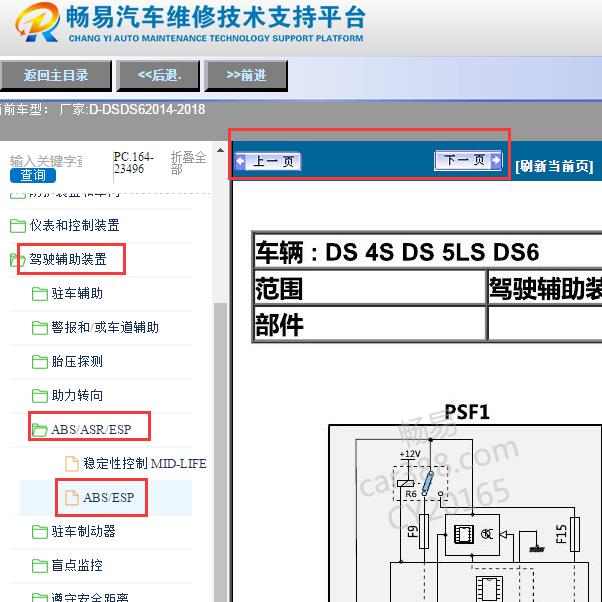The image size is (602, 602).
Task: Click folder icon beside 警报和/或车道辅助
Action: pyautogui.click(x=40, y=328)
